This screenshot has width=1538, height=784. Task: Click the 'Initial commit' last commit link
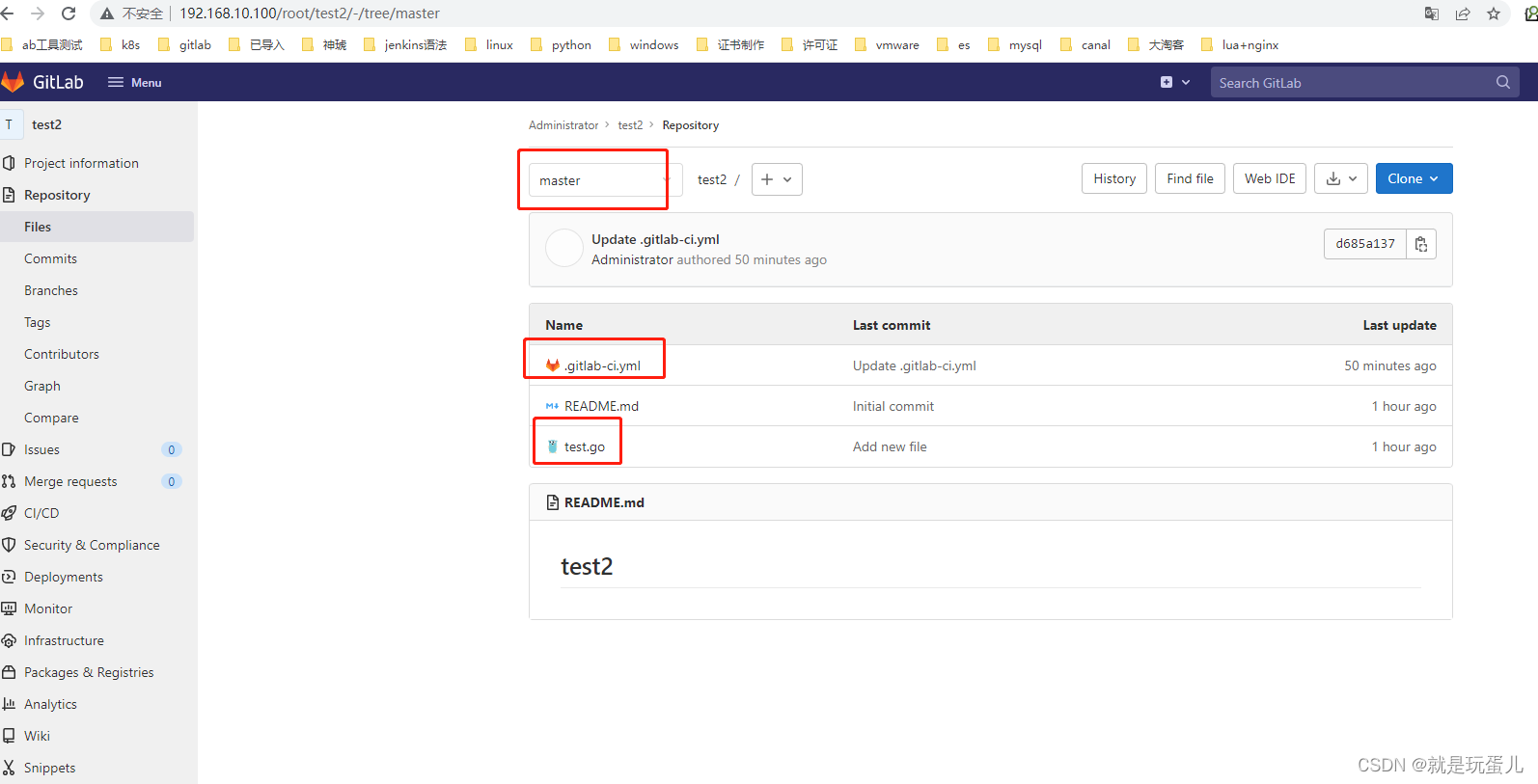click(x=893, y=406)
